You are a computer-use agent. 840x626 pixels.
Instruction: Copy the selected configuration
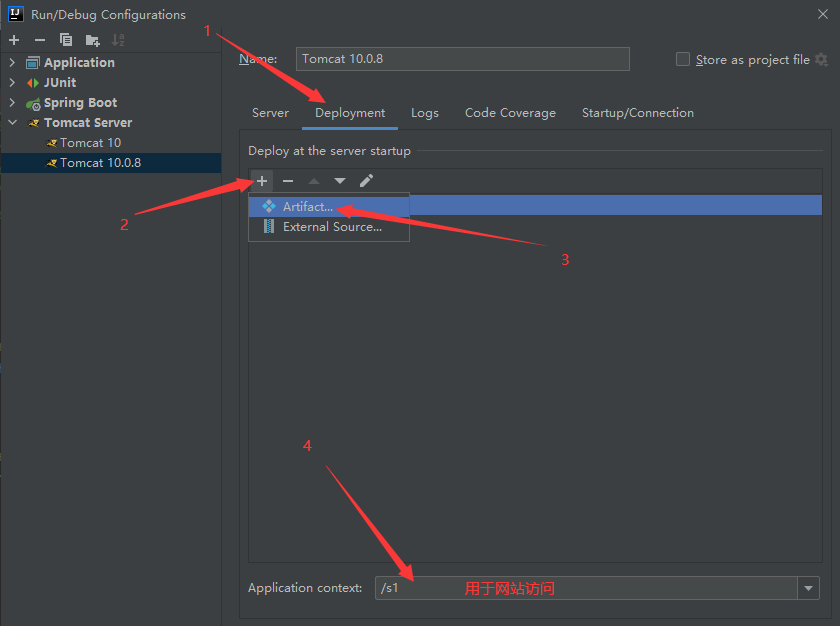click(66, 40)
